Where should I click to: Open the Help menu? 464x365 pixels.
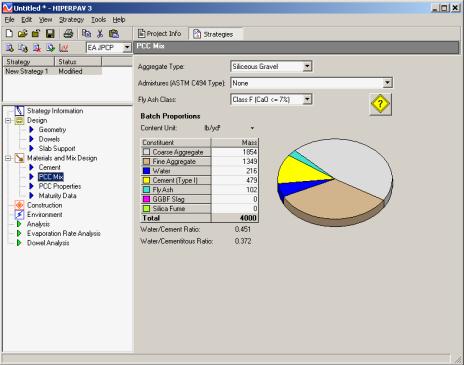(x=119, y=20)
